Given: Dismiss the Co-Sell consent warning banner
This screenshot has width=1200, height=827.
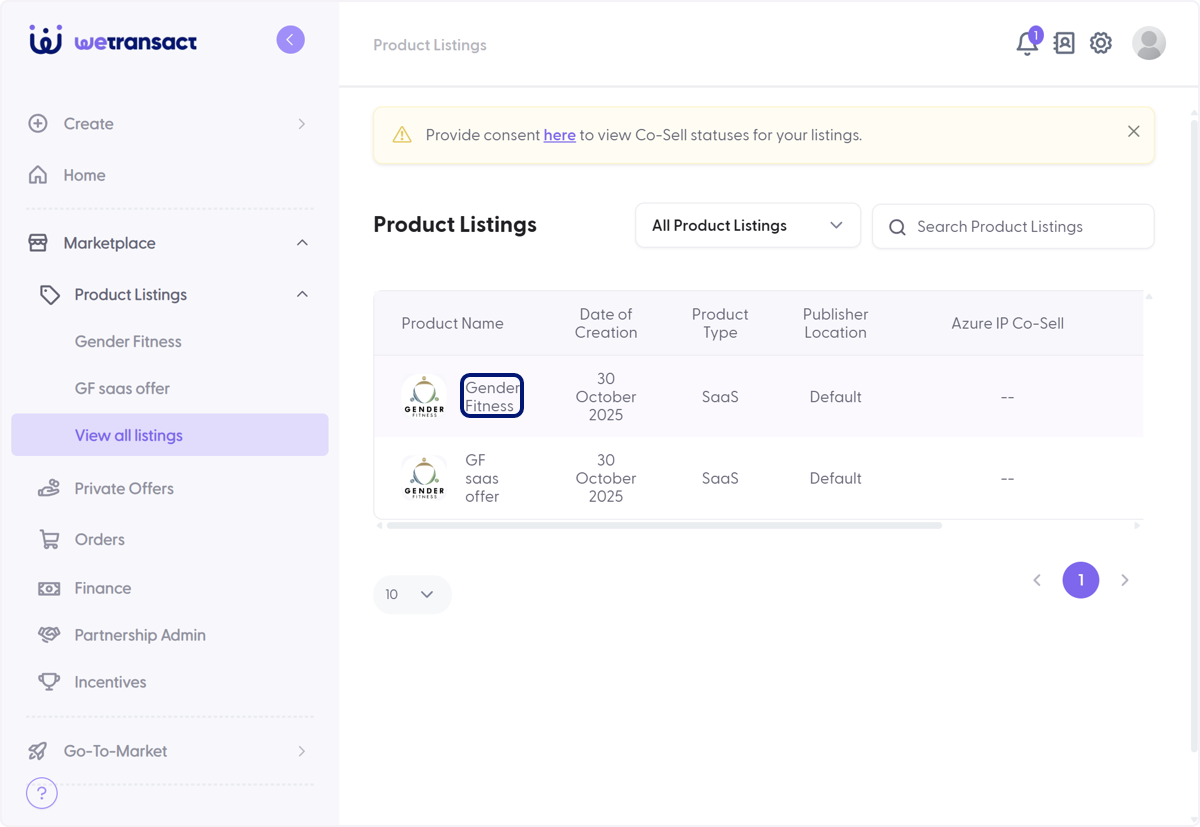Looking at the screenshot, I should [x=1133, y=131].
